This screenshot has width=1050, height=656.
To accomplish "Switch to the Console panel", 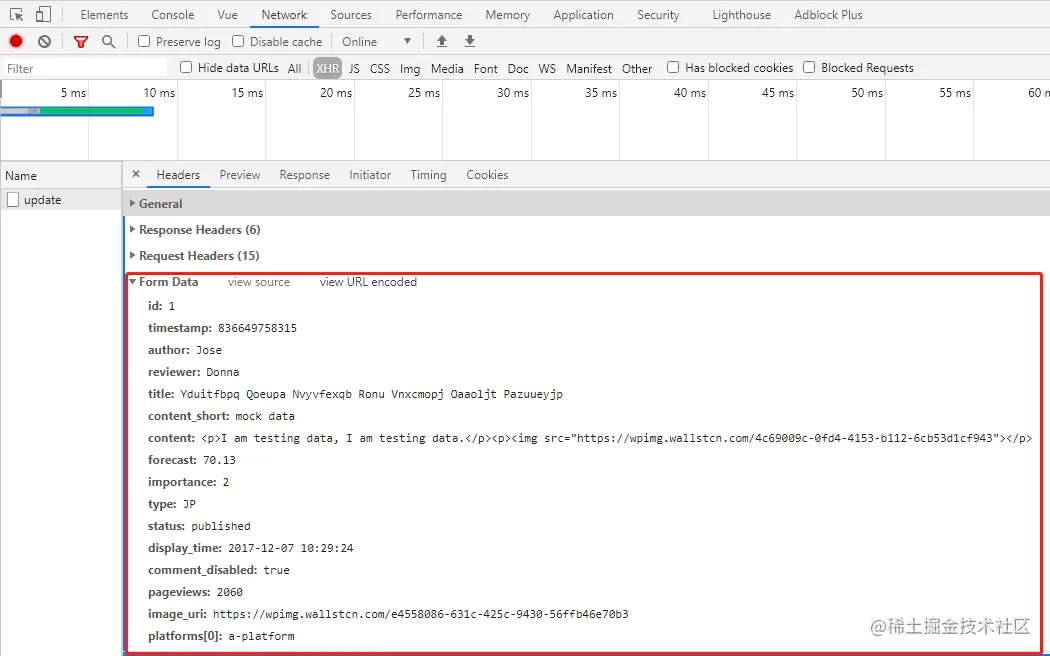I will coord(172,15).
